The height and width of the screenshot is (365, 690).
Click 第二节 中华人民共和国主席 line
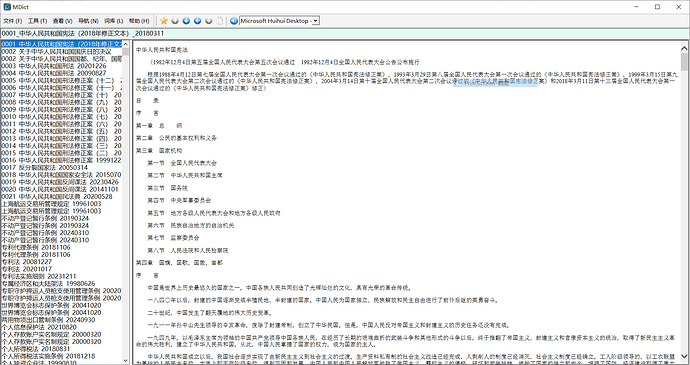185,175
